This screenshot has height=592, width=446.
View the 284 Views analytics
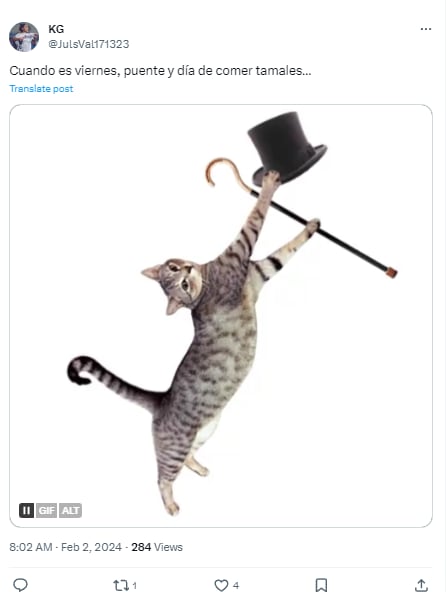tap(157, 547)
